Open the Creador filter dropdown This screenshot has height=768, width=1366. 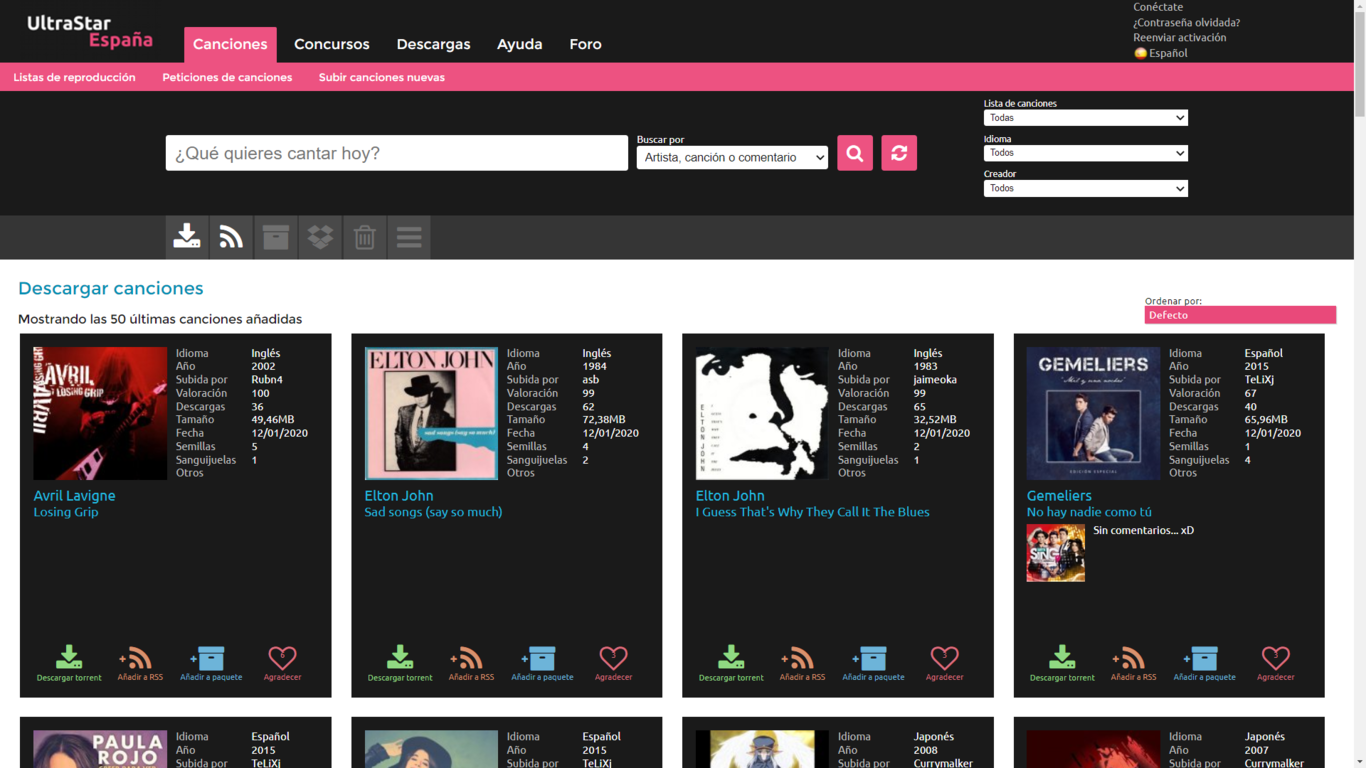click(1085, 188)
